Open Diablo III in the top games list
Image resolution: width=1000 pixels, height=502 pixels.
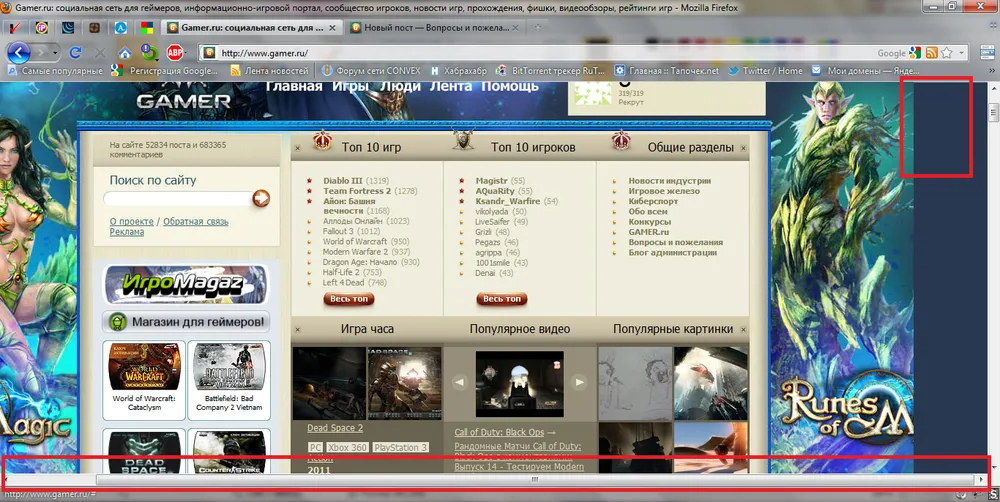coord(342,181)
